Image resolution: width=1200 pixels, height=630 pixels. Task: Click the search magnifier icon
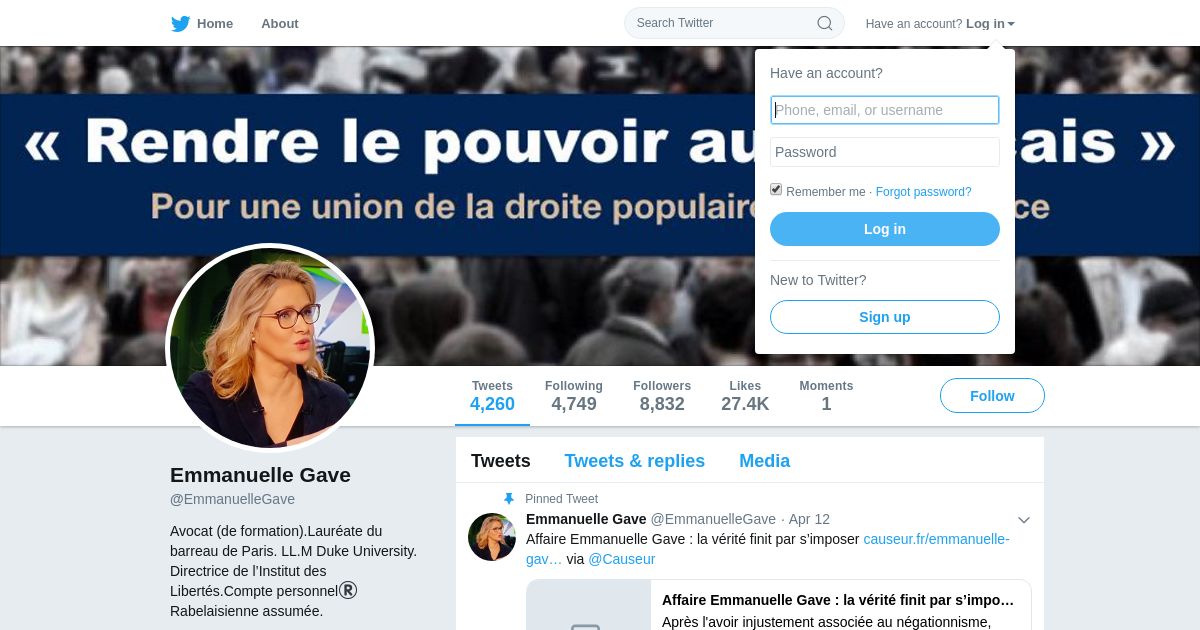click(x=825, y=23)
